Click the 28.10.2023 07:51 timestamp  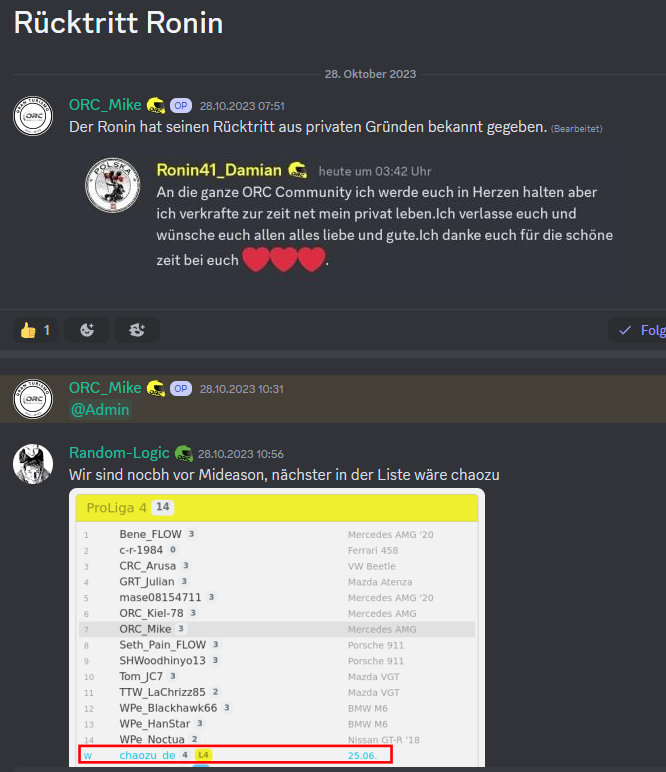click(x=242, y=106)
